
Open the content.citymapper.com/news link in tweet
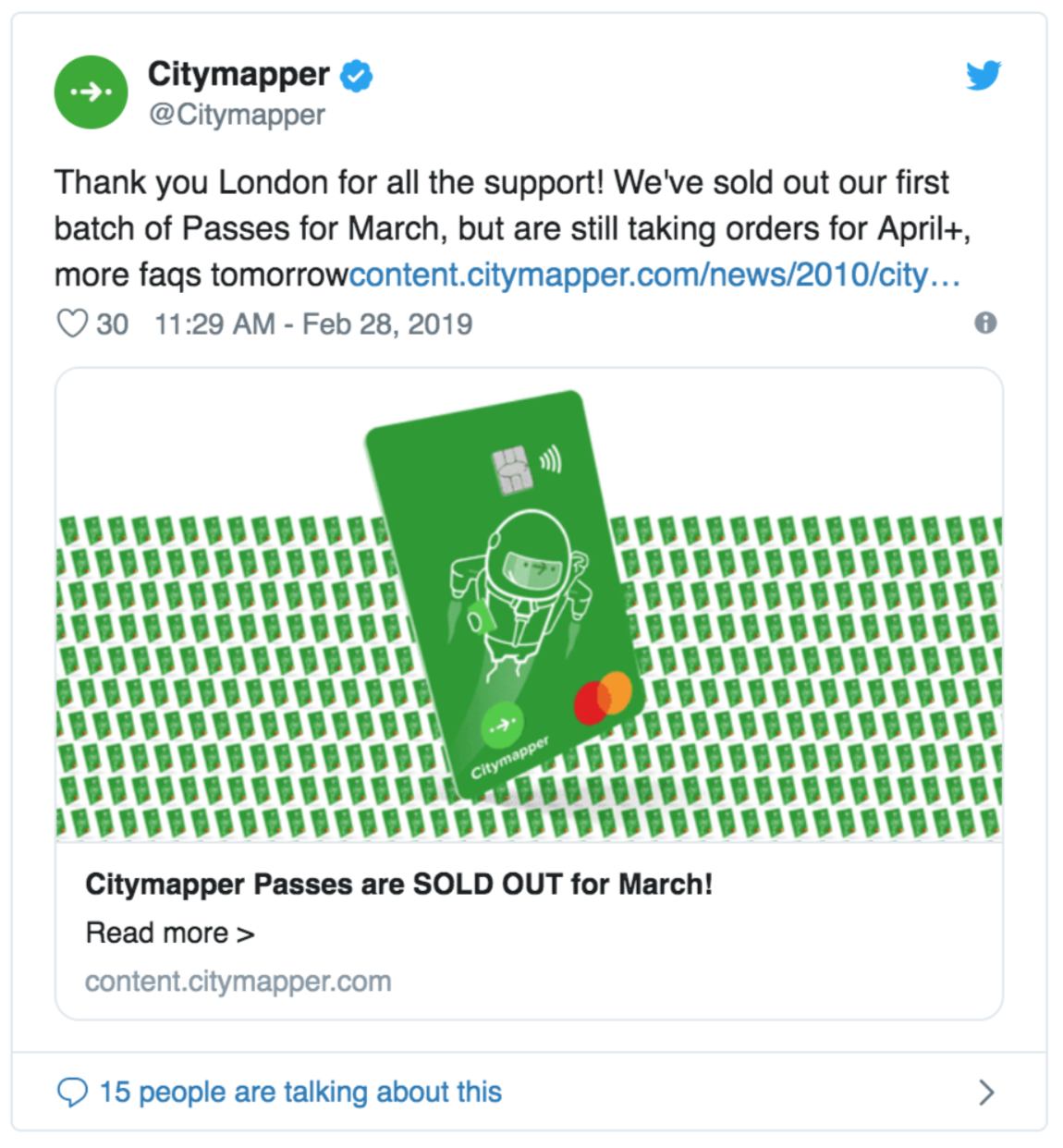654,275
